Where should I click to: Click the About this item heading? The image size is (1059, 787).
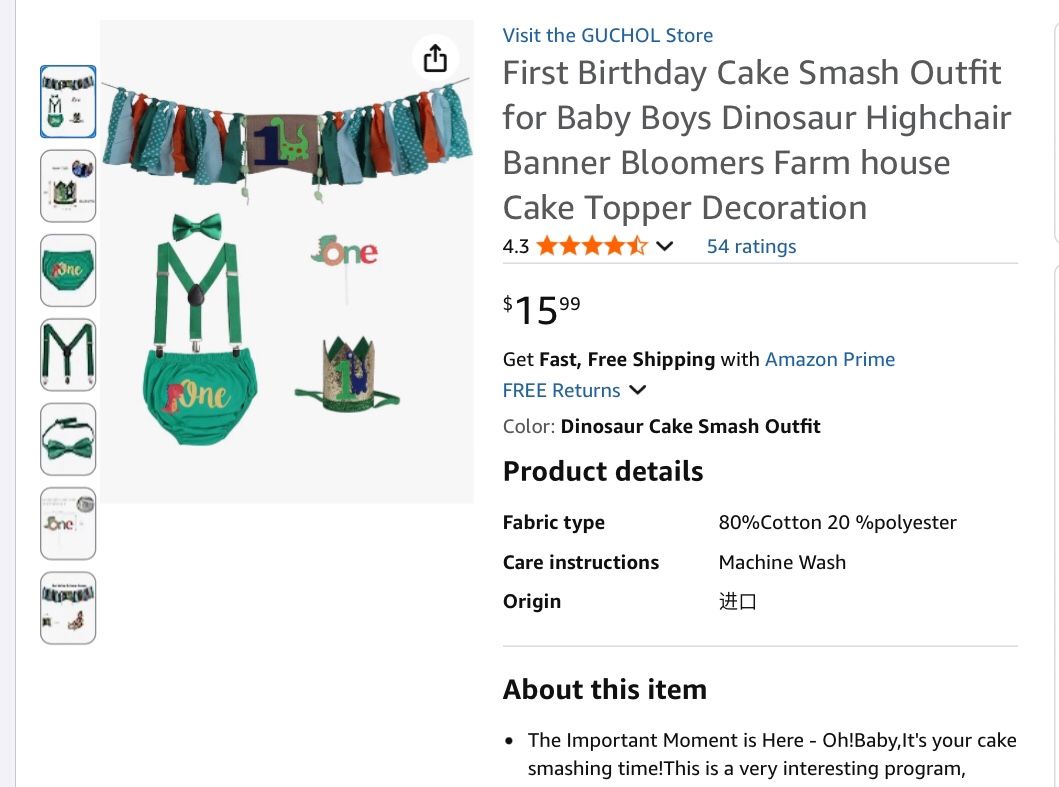tap(604, 689)
